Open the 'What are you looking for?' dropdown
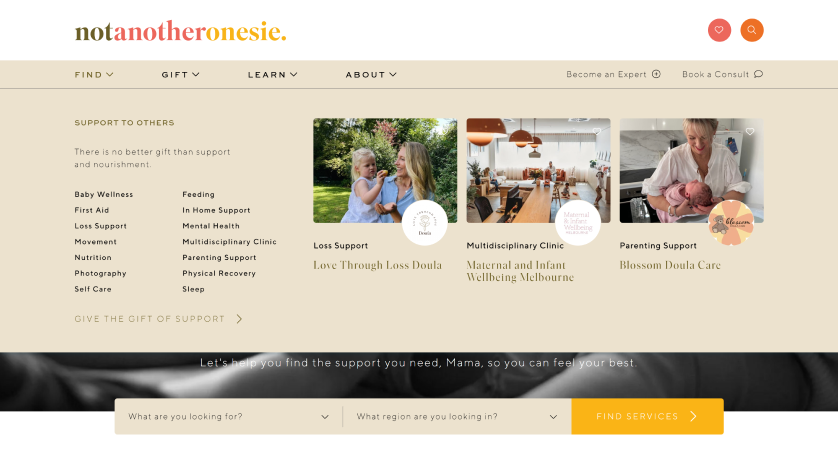The height and width of the screenshot is (471, 838). pos(228,416)
